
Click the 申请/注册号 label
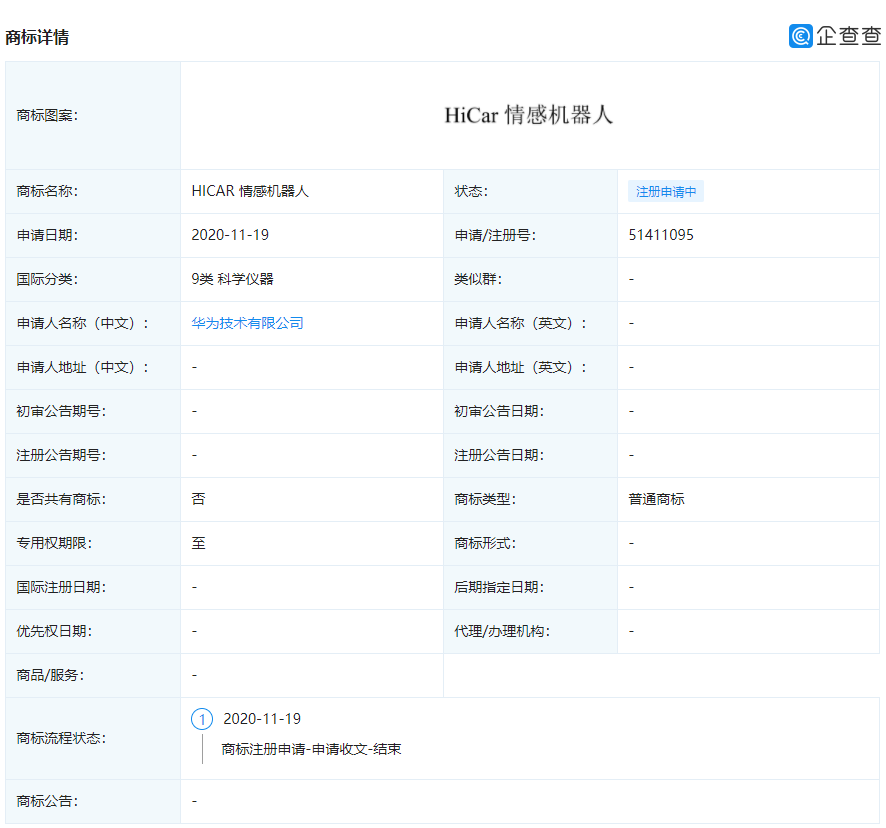(x=495, y=235)
